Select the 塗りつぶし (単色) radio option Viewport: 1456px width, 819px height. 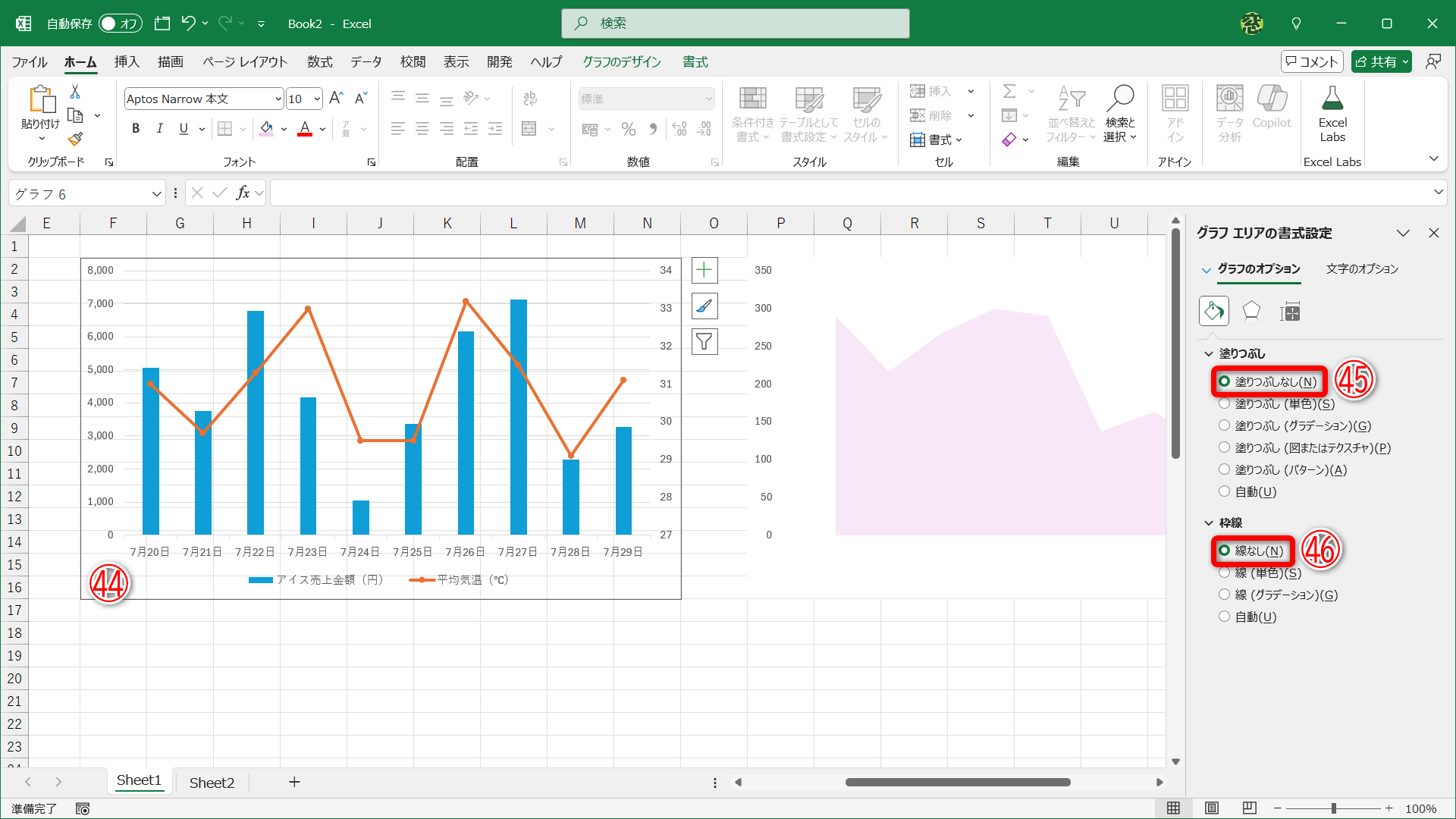1224,403
